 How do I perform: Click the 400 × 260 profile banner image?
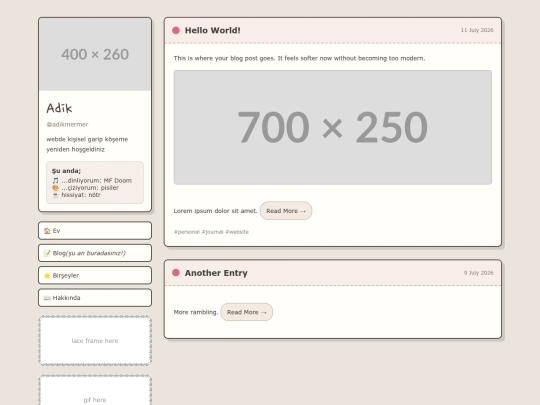point(95,54)
